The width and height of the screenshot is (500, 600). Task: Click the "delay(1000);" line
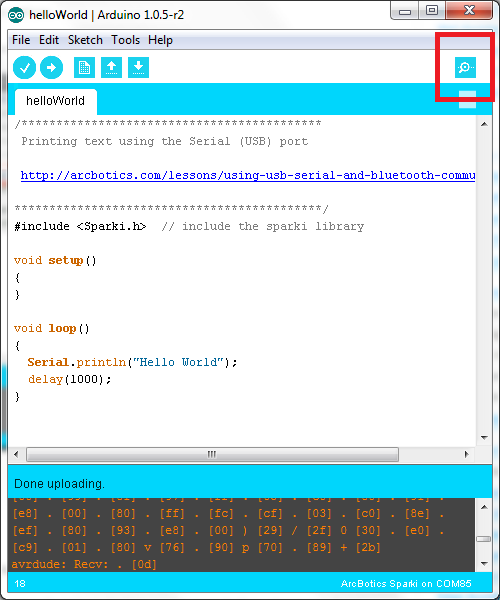coord(70,380)
